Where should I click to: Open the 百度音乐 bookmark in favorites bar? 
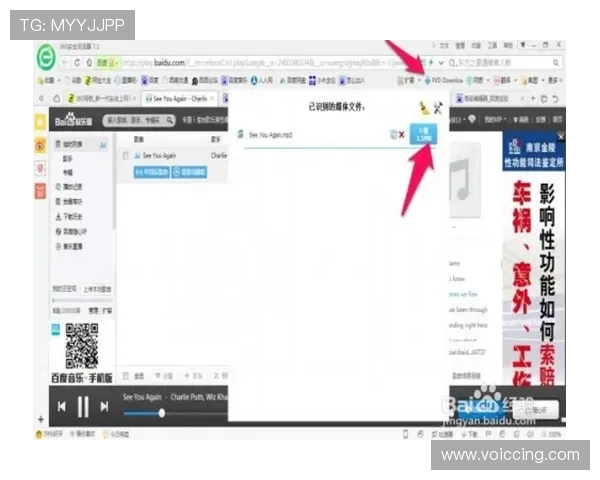pyautogui.click(x=234, y=80)
